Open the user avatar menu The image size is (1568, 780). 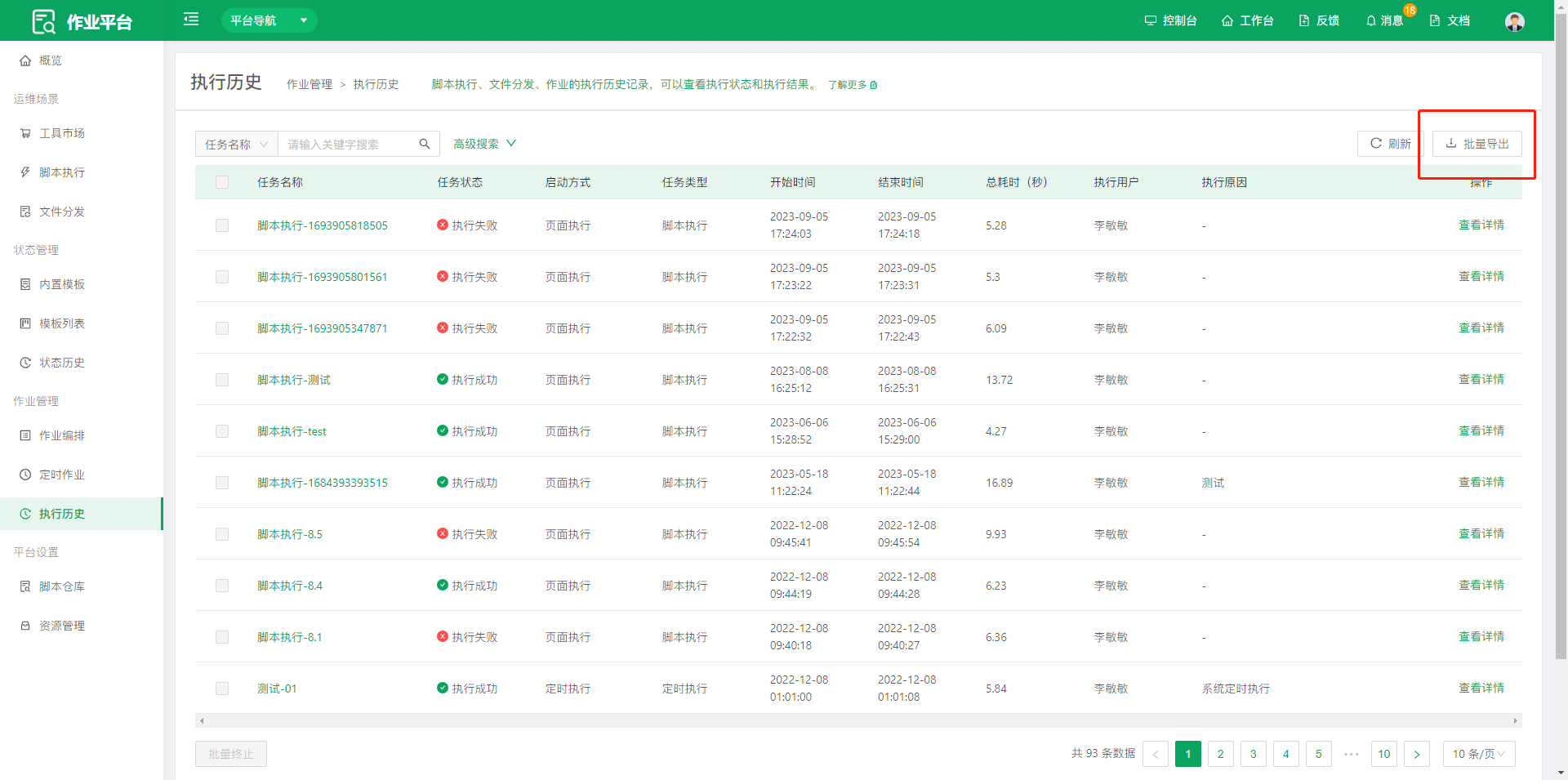point(1515,21)
